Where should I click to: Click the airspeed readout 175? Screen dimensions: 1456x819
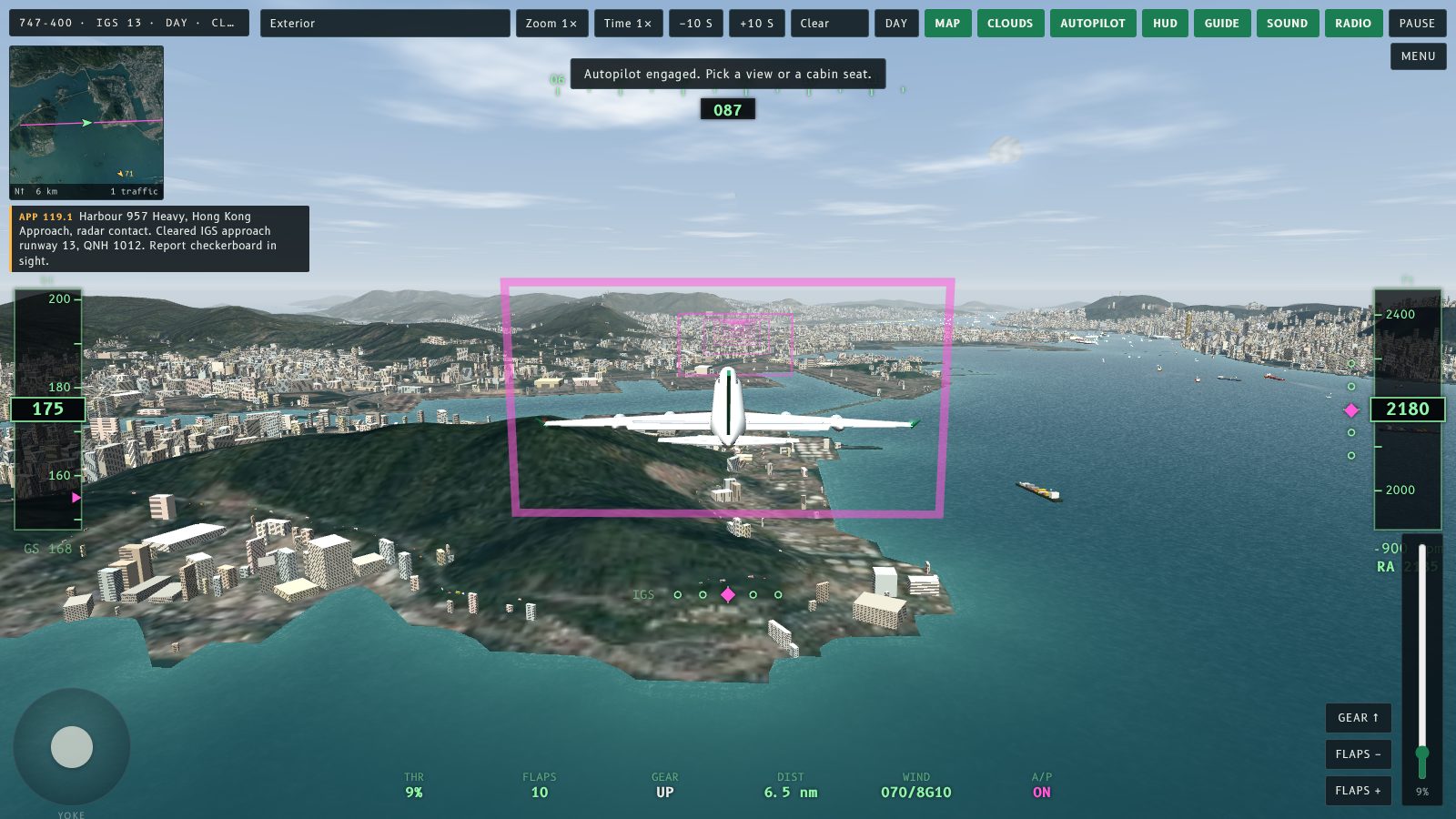tap(47, 409)
